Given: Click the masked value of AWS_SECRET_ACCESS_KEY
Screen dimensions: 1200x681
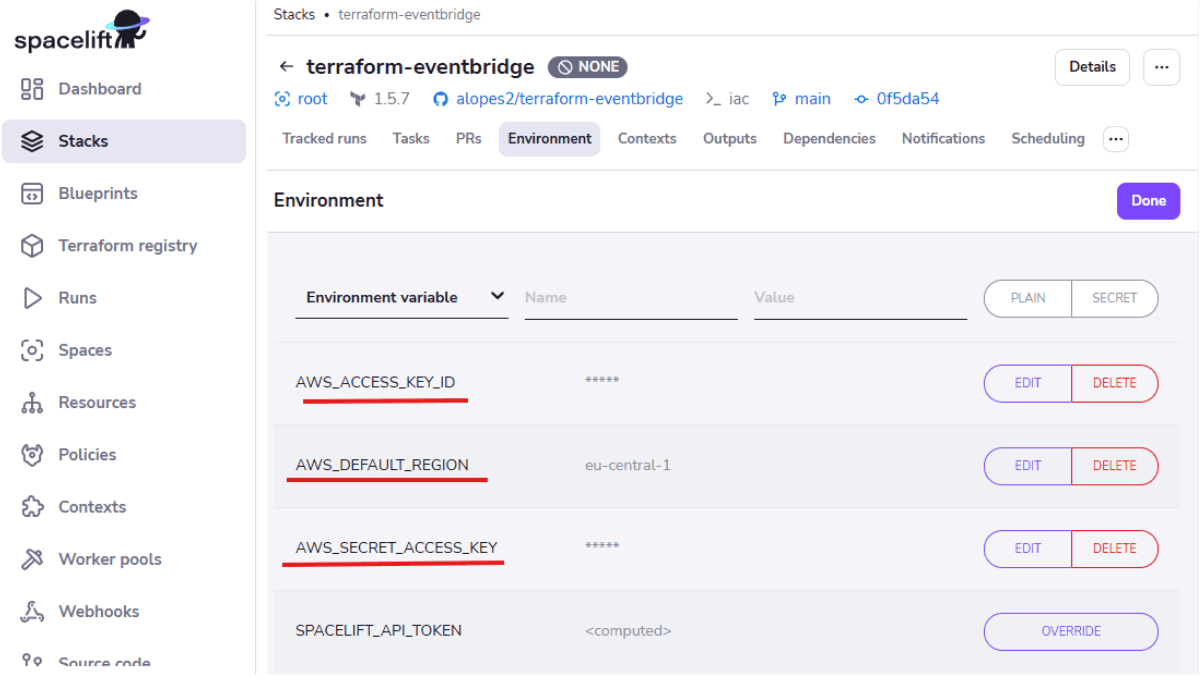Looking at the screenshot, I should (x=602, y=546).
